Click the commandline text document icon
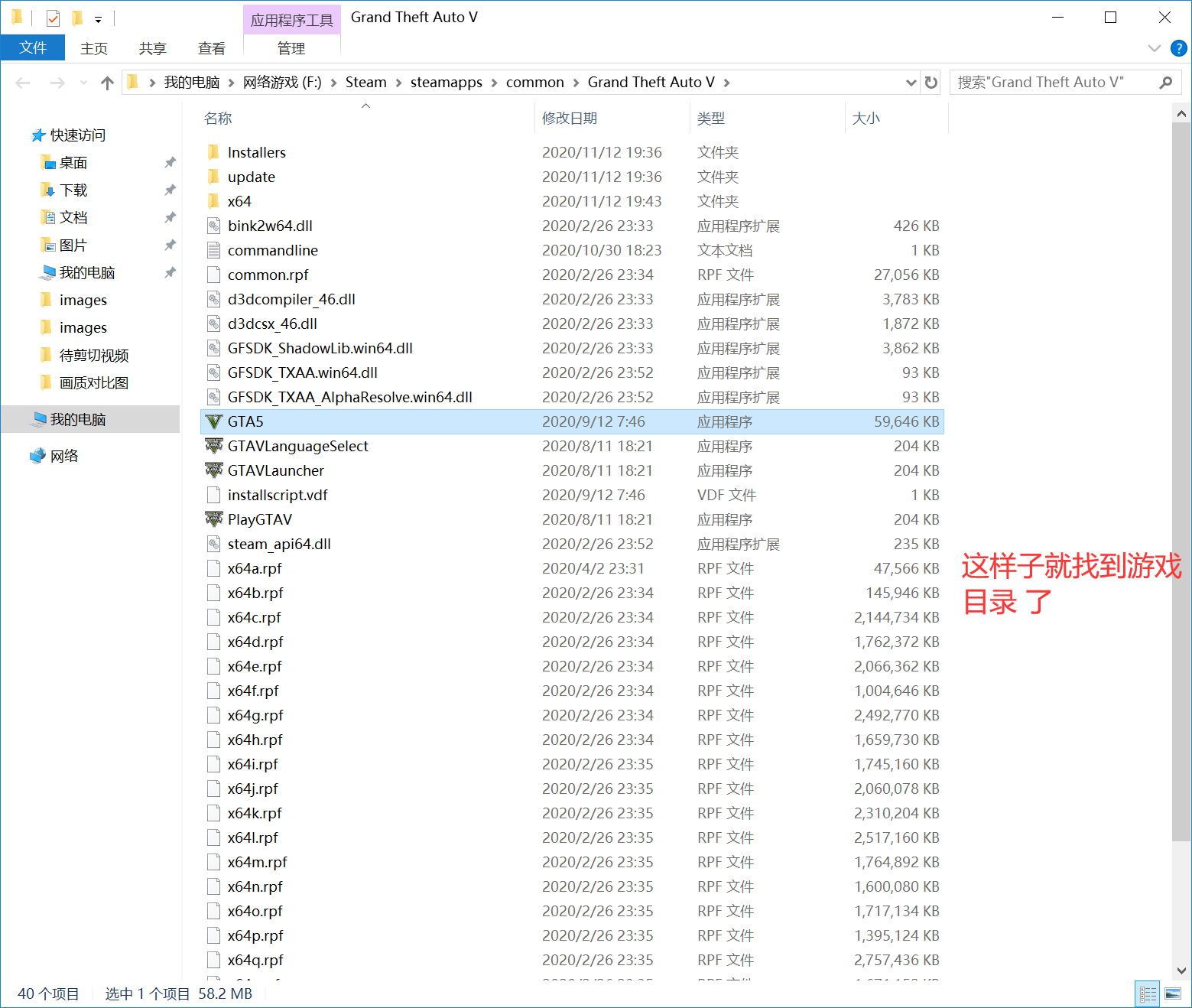Viewport: 1192px width, 1008px height. click(214, 250)
